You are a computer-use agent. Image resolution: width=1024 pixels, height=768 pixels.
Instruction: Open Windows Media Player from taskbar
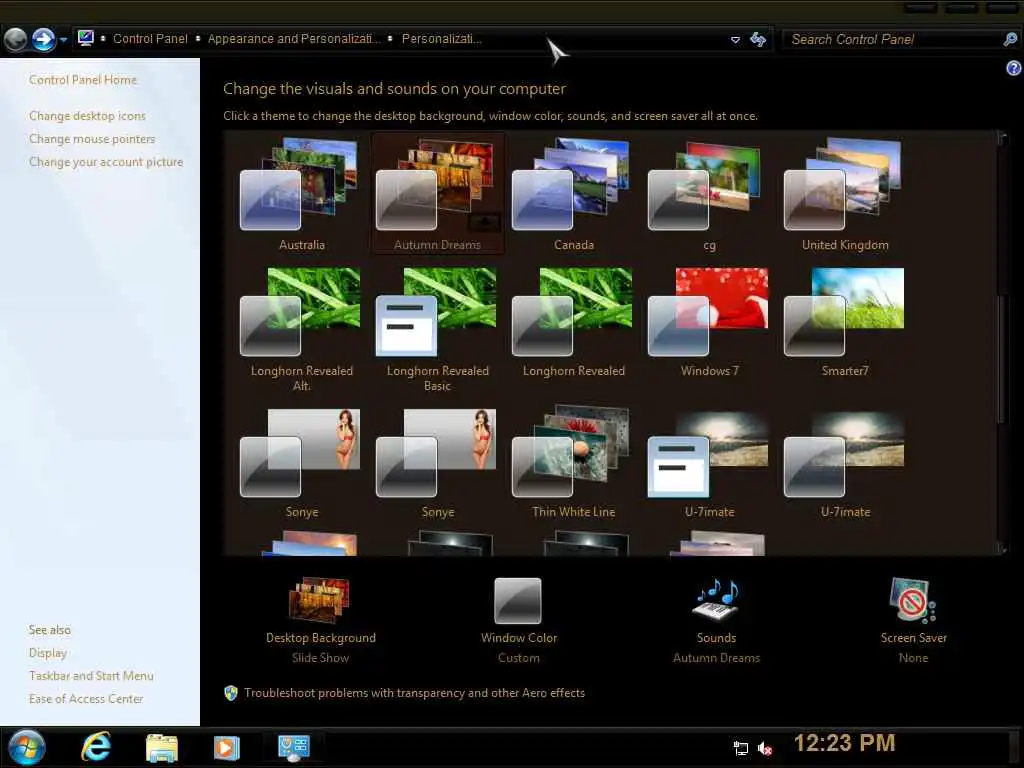pyautogui.click(x=227, y=747)
